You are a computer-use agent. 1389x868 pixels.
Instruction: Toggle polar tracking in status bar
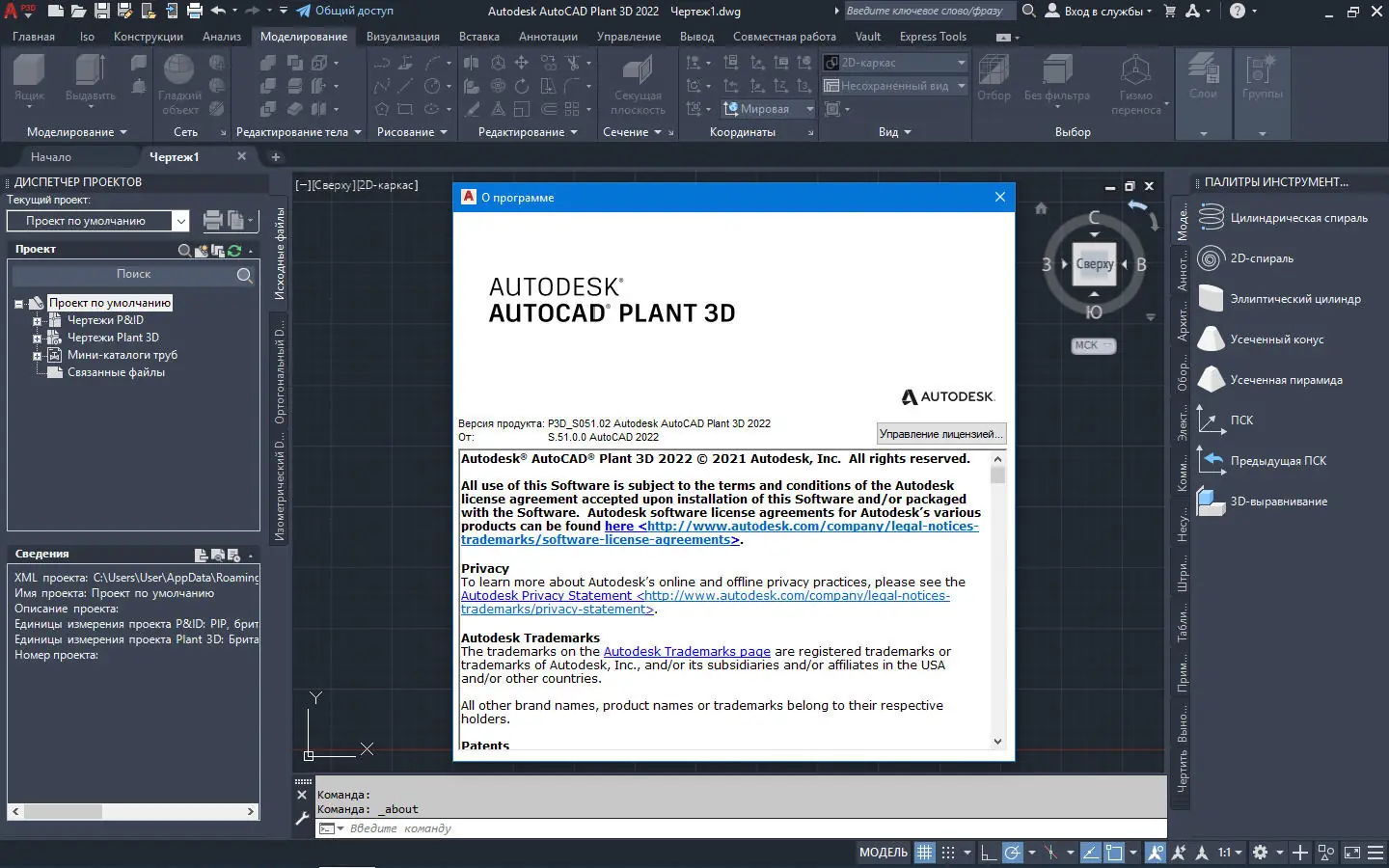point(1012,853)
